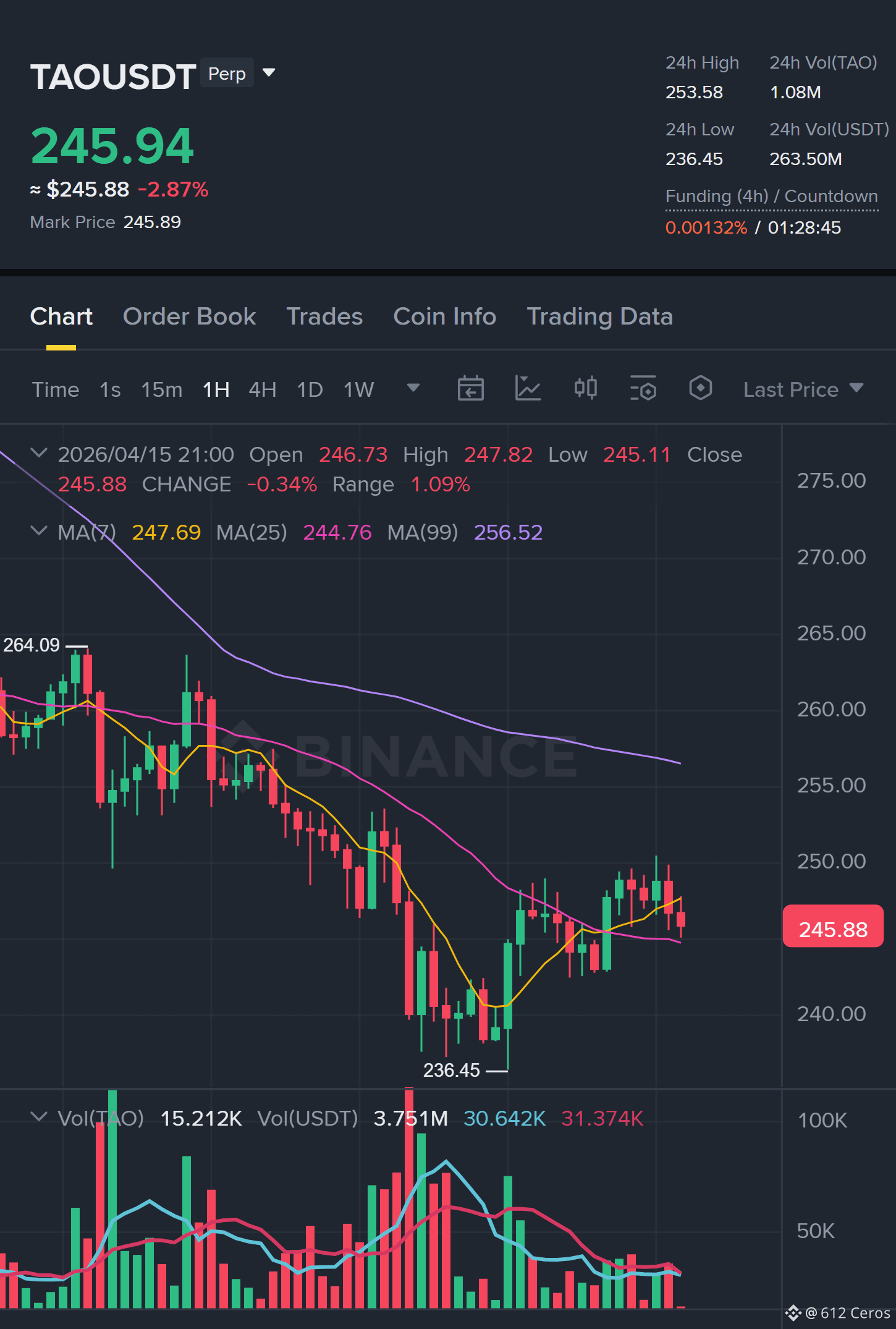Select the 15m timeframe
This screenshot has width=896, height=1329.
pos(161,389)
